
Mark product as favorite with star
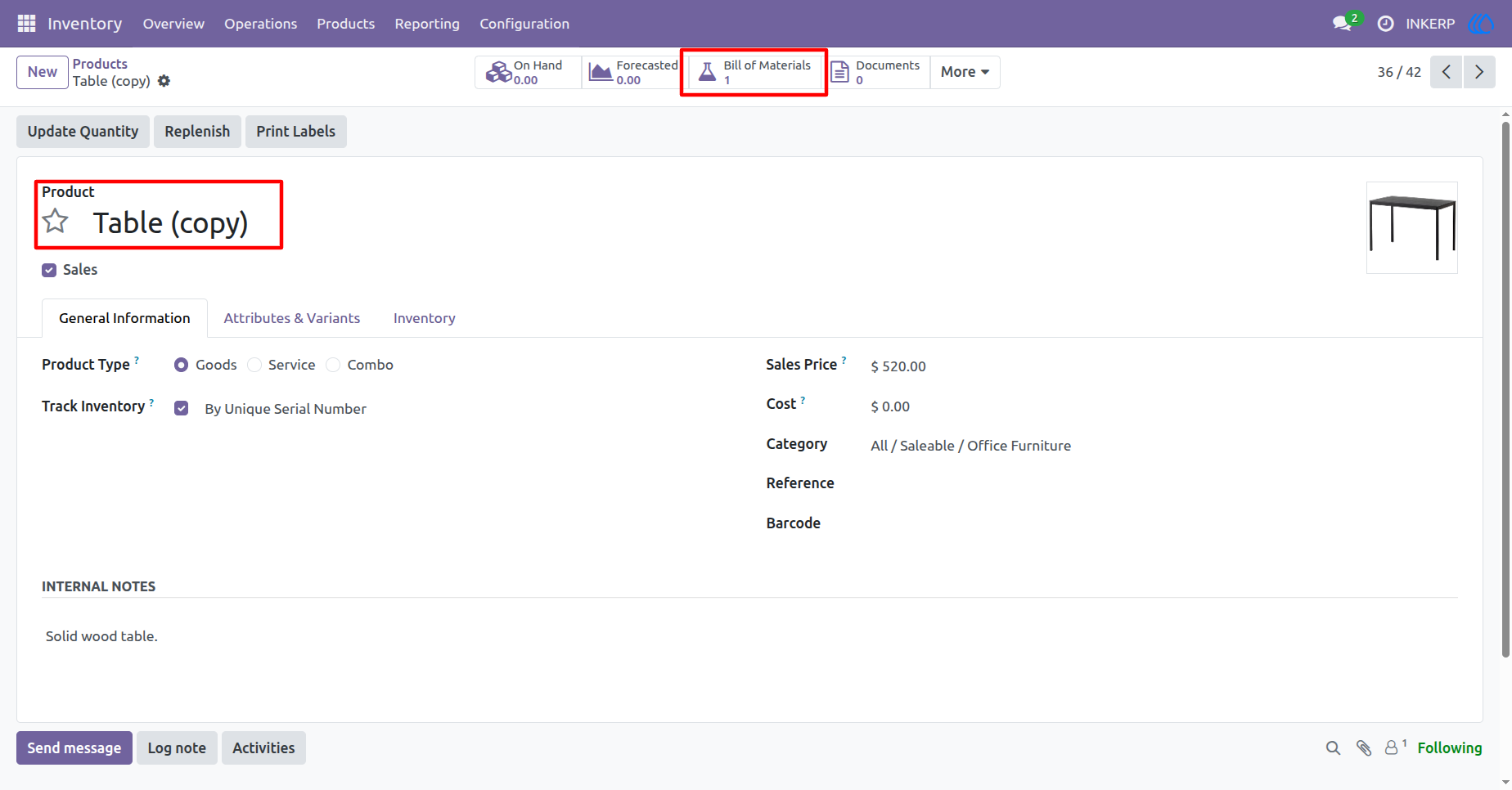56,221
